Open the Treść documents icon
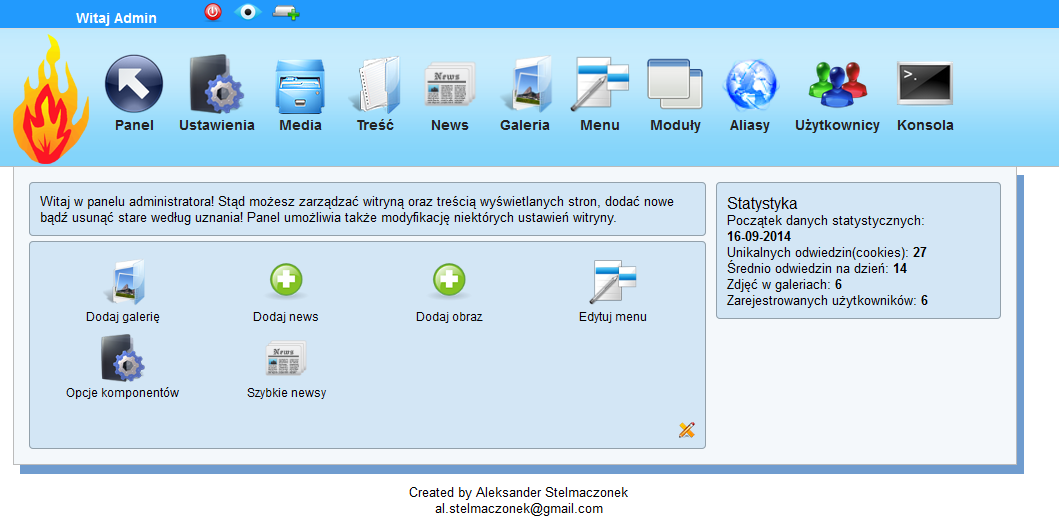Screen dimensions: 1059x530 (375, 85)
